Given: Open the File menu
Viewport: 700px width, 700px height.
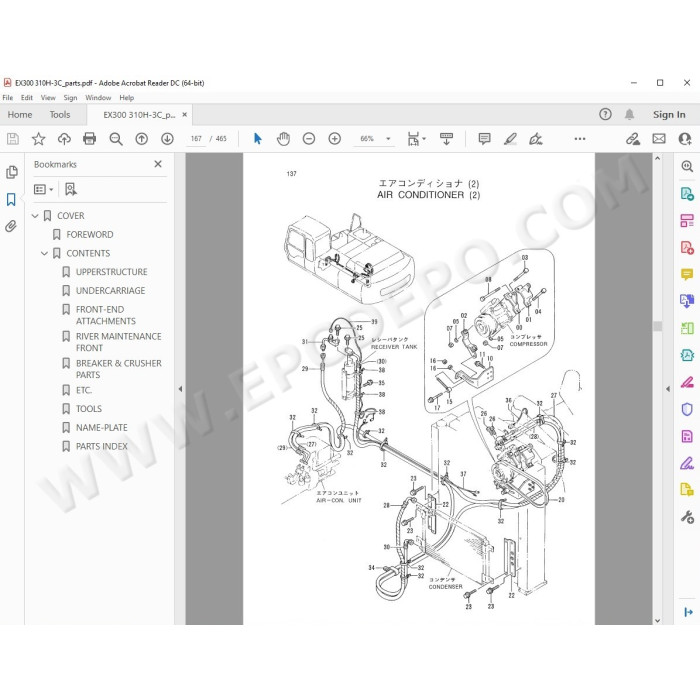Looking at the screenshot, I should (8, 98).
